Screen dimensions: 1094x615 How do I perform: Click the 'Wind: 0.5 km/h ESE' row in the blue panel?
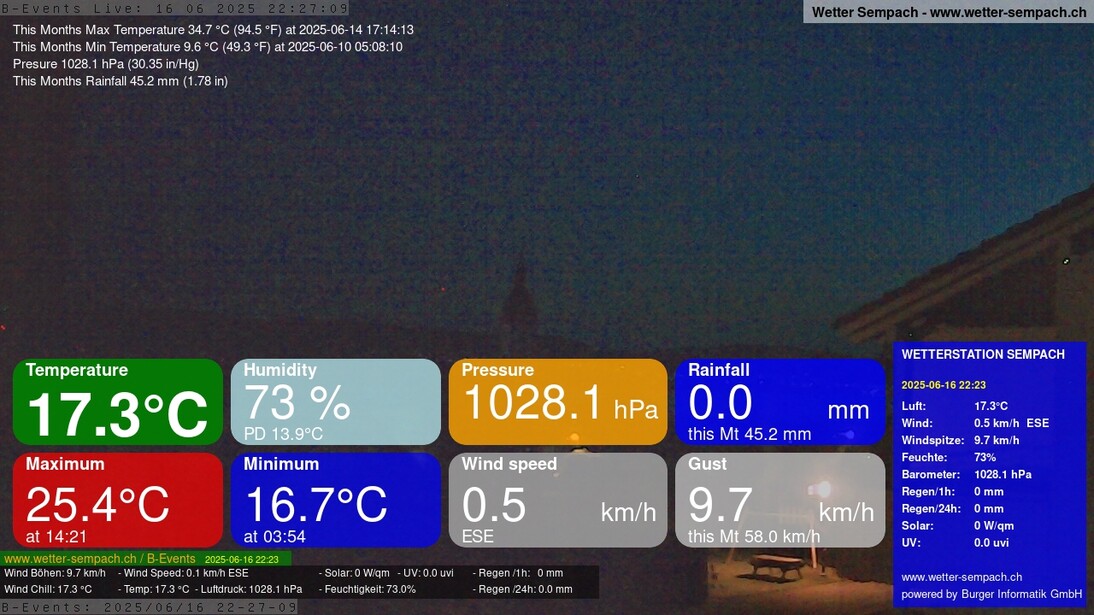975,423
